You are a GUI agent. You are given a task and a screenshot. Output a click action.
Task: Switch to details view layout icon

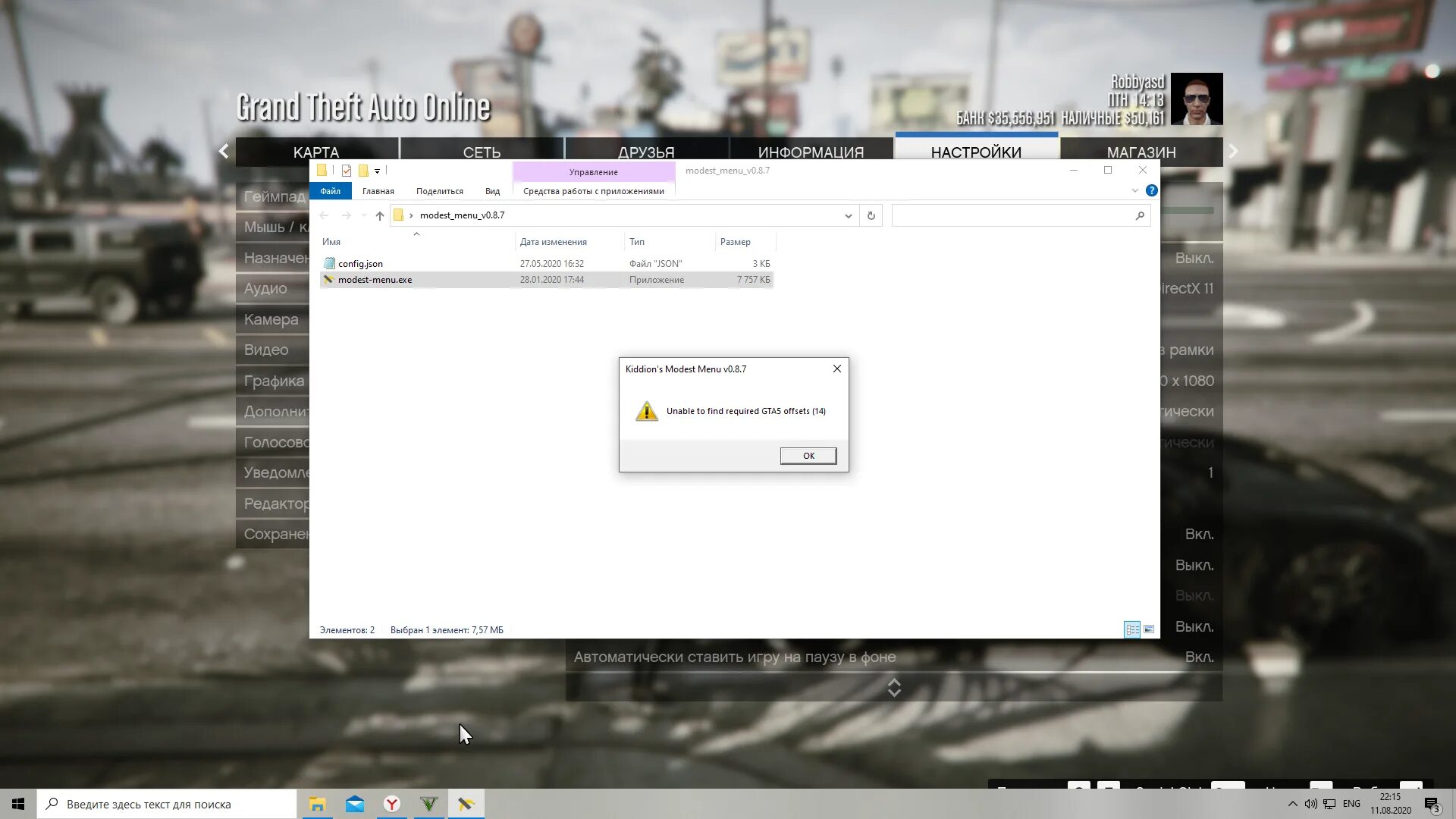pos(1132,629)
